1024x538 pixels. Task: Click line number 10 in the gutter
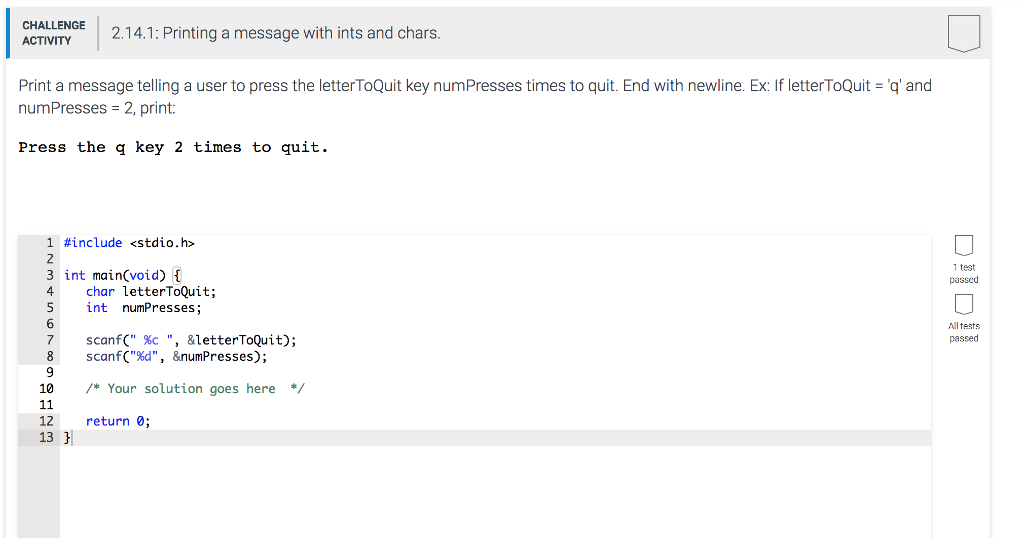pos(46,388)
